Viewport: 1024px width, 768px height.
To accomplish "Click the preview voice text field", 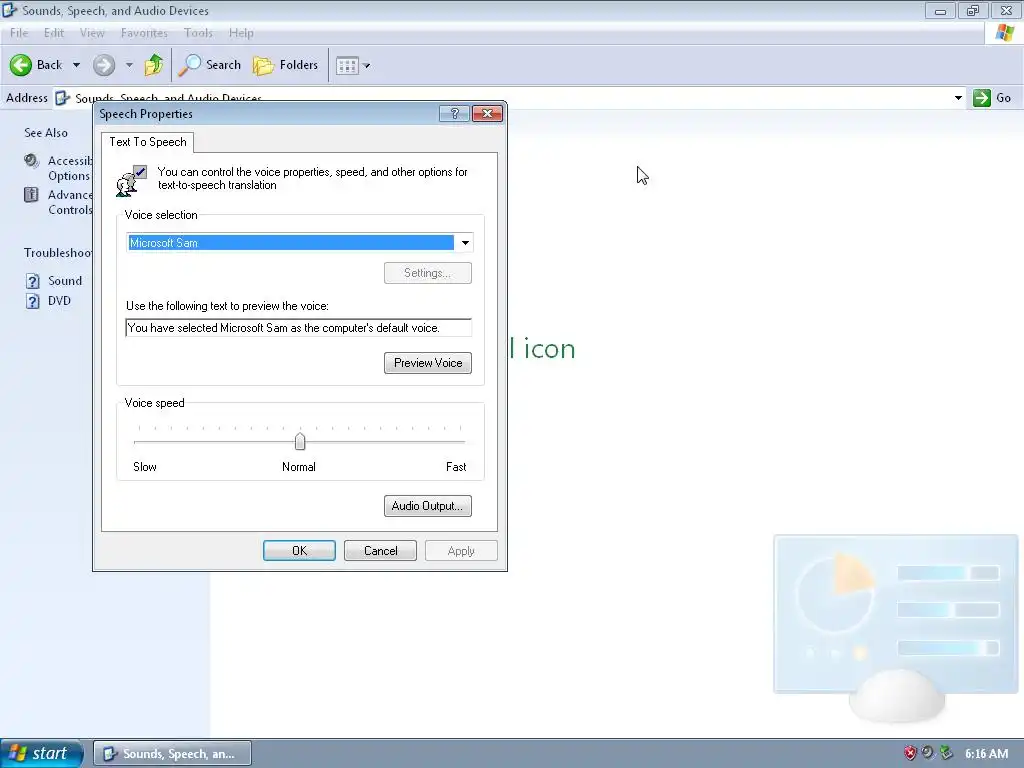I will tap(298, 328).
